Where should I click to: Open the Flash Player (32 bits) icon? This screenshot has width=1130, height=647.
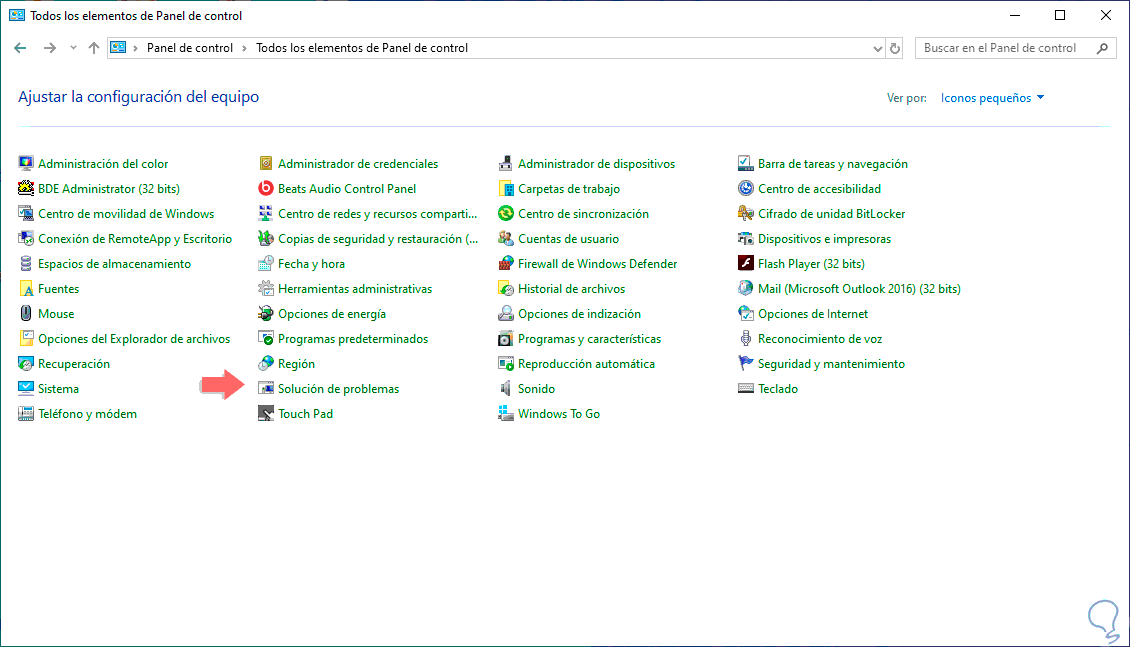tap(746, 264)
